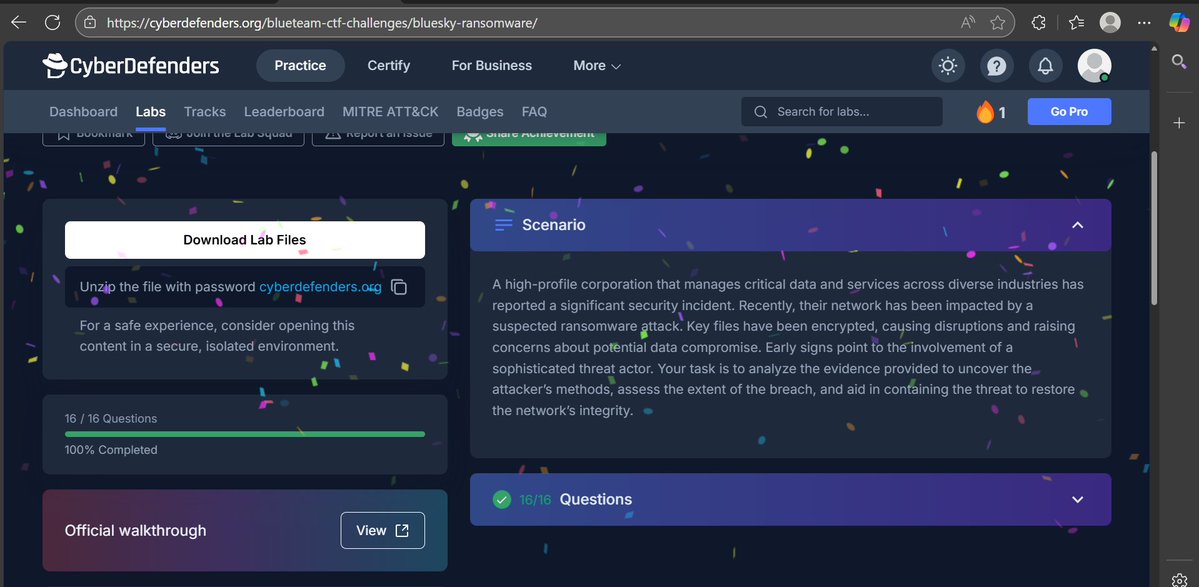
Task: Go back with the browser back arrow
Action: click(x=18, y=22)
